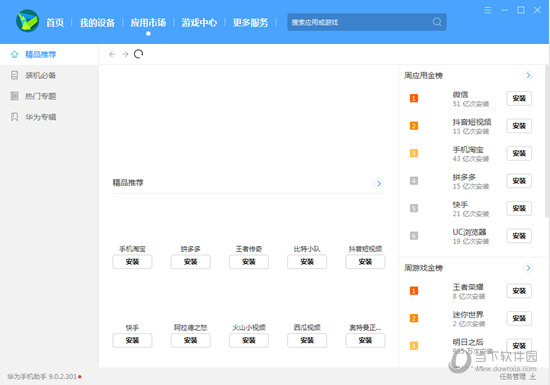Viewport: 550px width, 385px height.
Task: Install 迷你世界 from game ranking
Action: (x=519, y=318)
